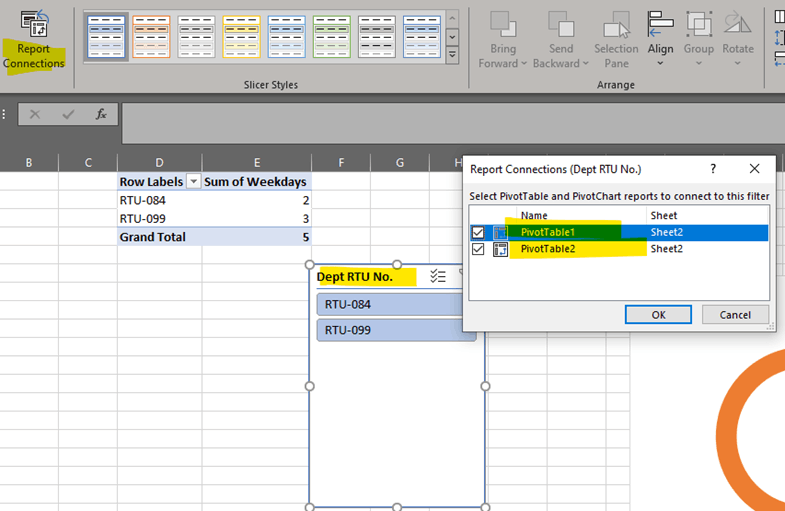The image size is (785, 511).
Task: Toggle multi-select on Dept RTU No. slicer
Action: point(438,276)
